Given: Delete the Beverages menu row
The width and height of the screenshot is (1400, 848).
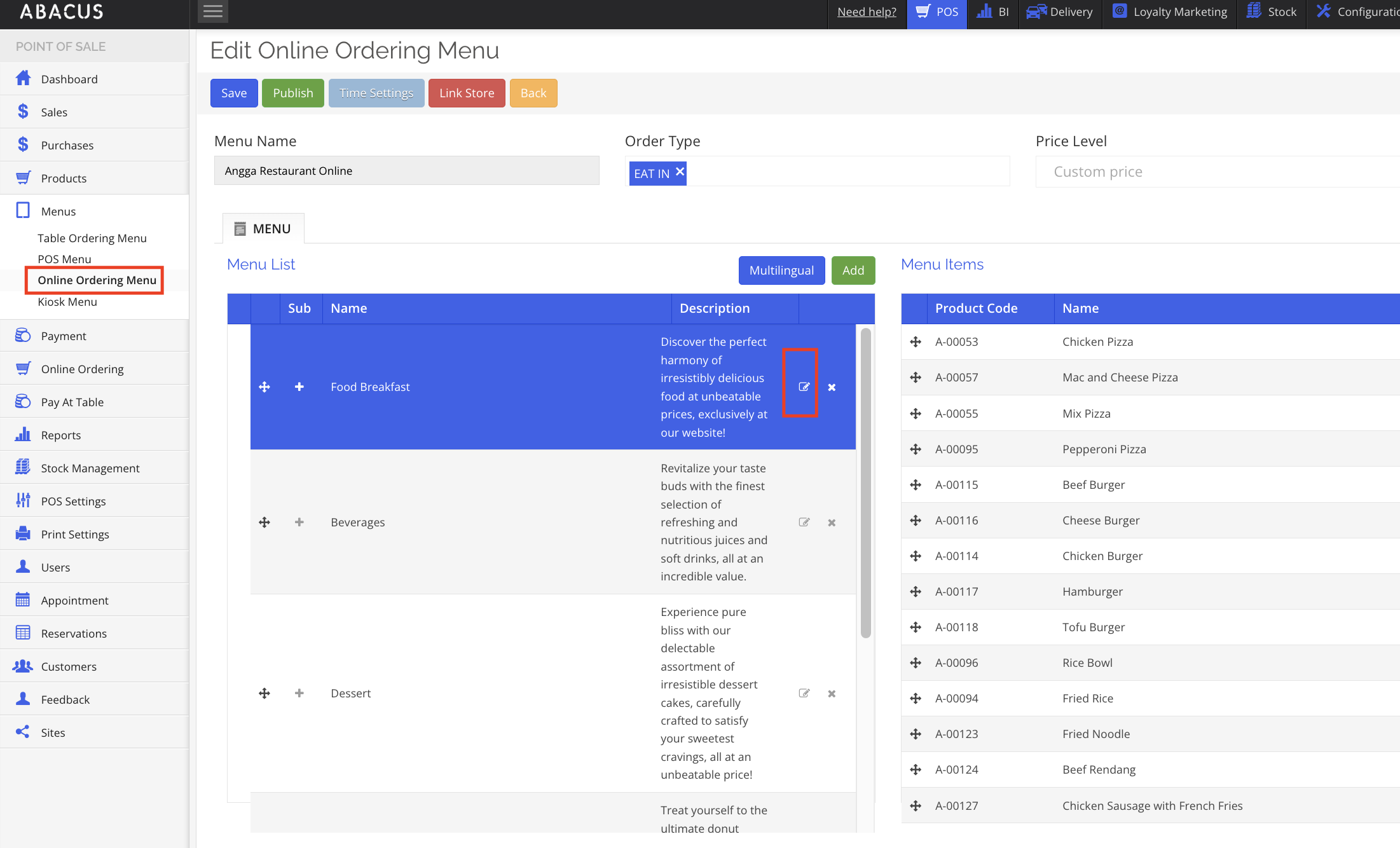Looking at the screenshot, I should [x=832, y=523].
